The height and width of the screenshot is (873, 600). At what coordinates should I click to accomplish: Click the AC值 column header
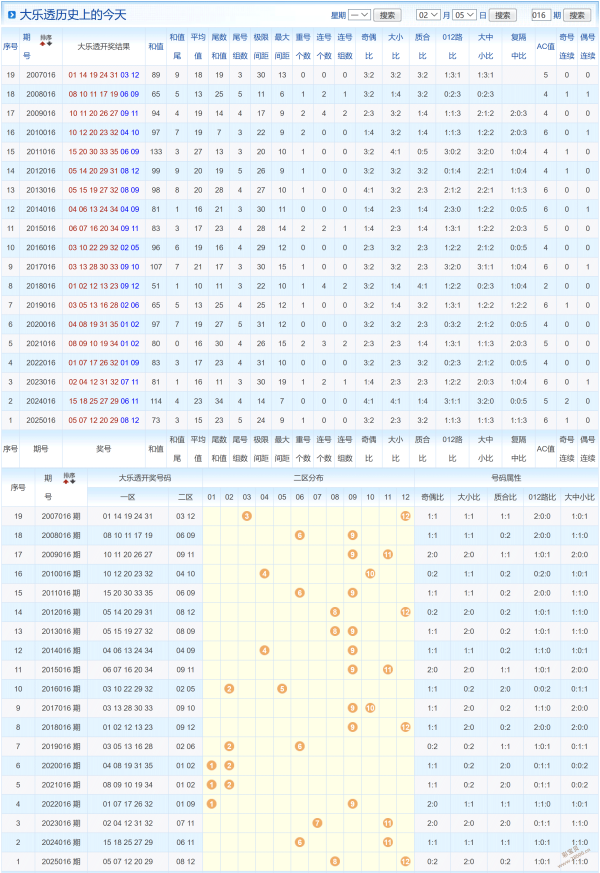coord(544,47)
